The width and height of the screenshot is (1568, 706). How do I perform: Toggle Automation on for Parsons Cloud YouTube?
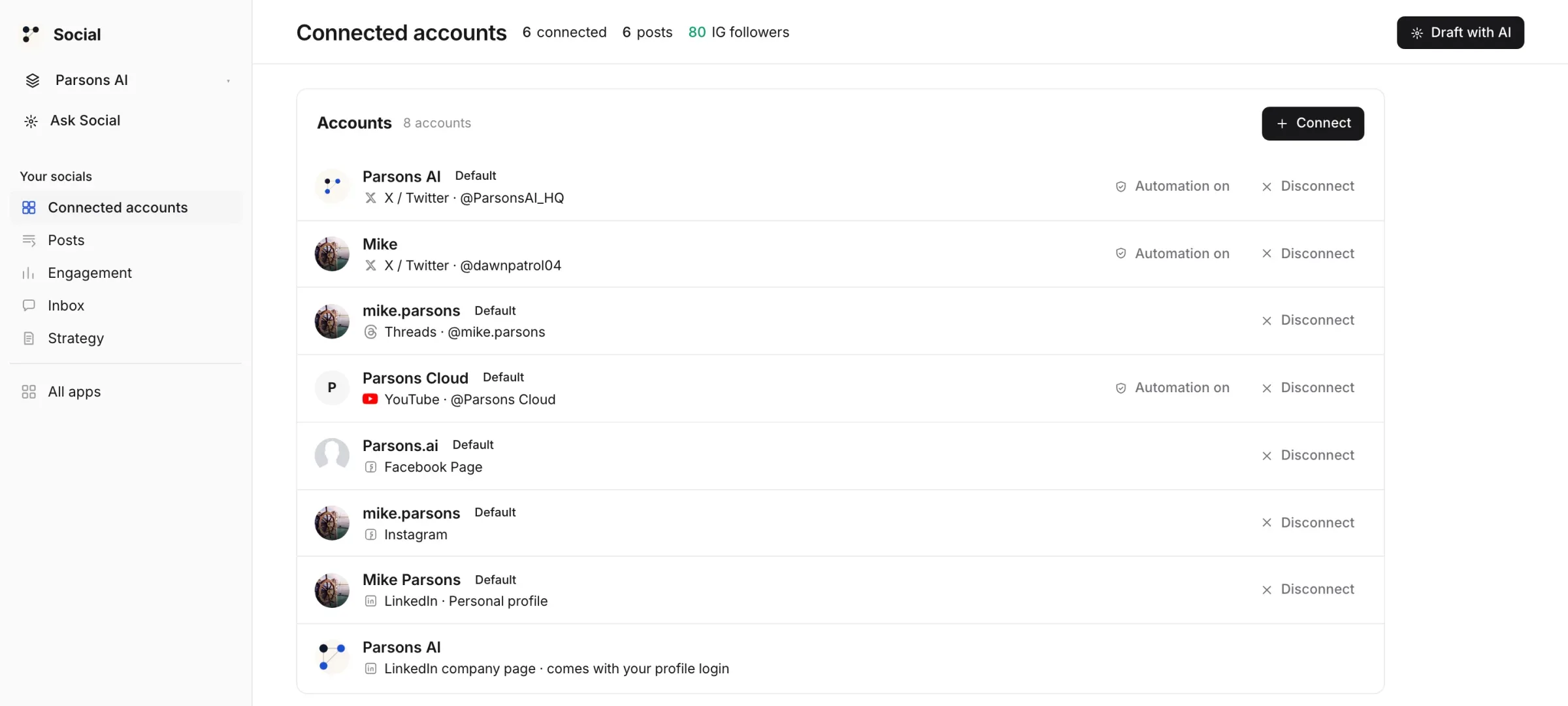click(1172, 388)
